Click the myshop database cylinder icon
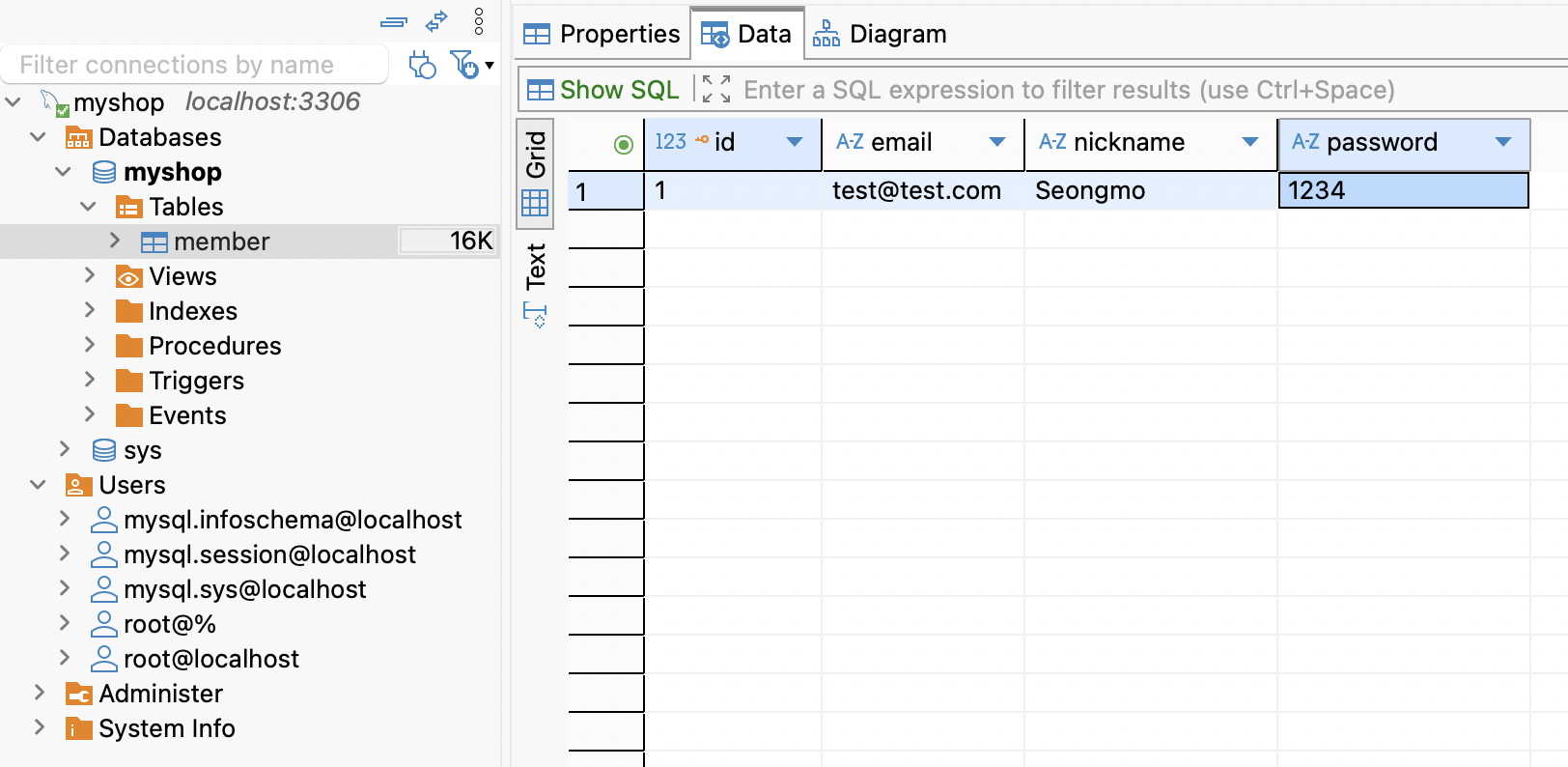Viewport: 1568px width, 767px height. [x=104, y=173]
